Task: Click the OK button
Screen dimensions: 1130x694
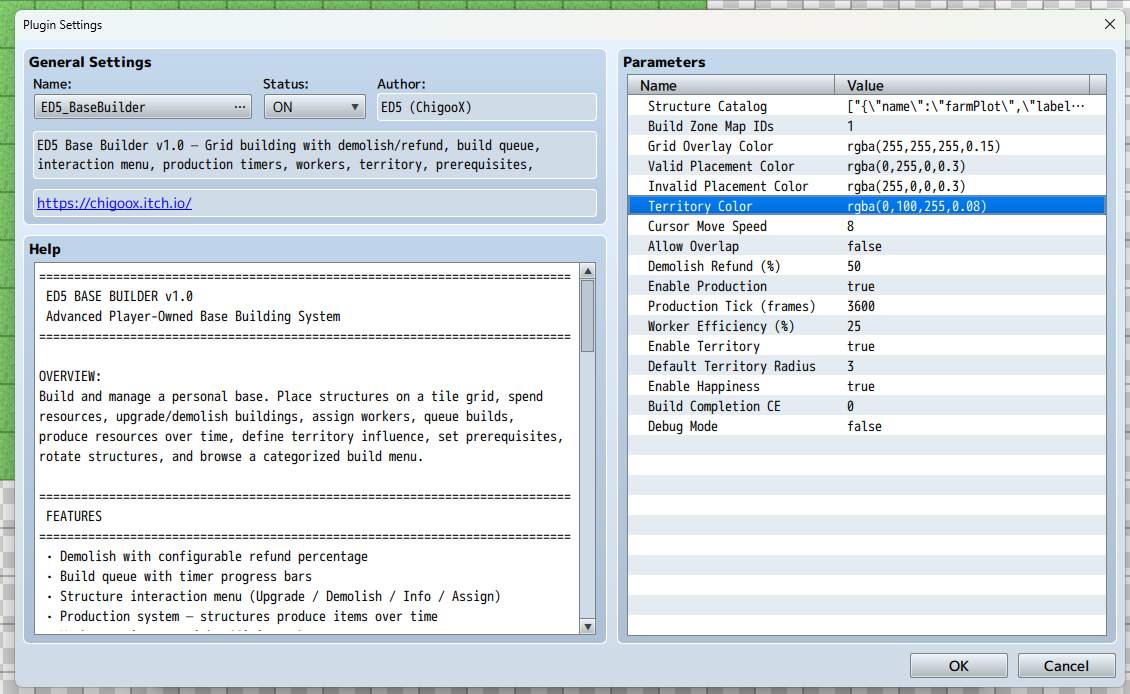Action: click(x=958, y=666)
